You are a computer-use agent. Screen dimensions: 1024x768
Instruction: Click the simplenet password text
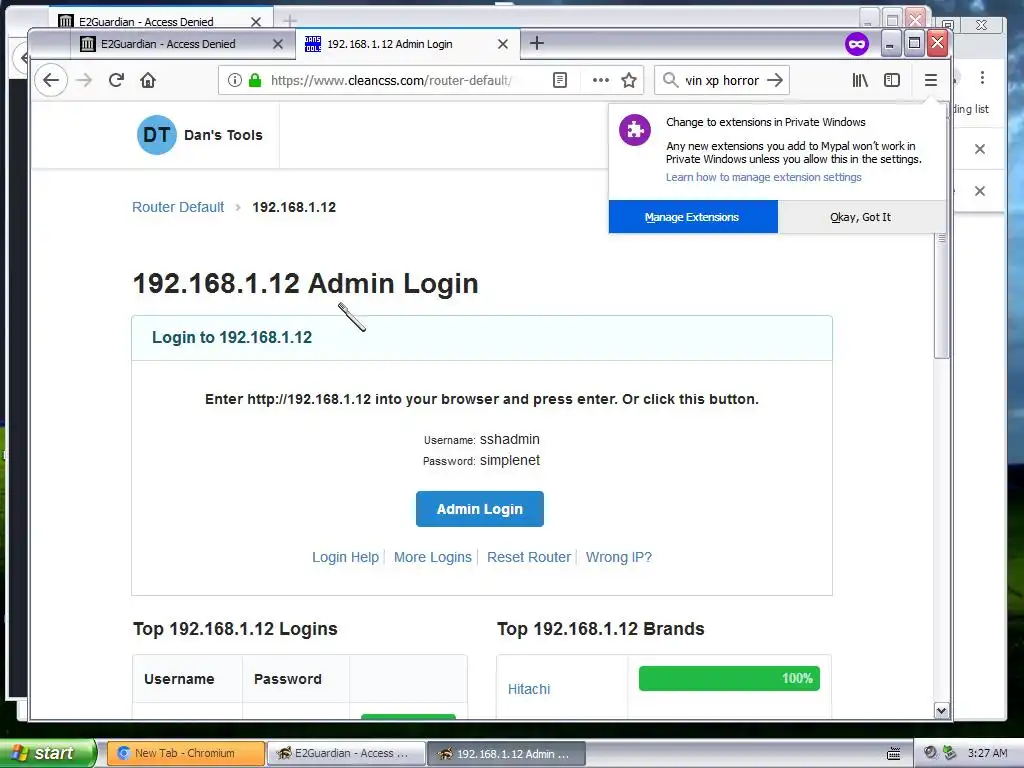(509, 460)
